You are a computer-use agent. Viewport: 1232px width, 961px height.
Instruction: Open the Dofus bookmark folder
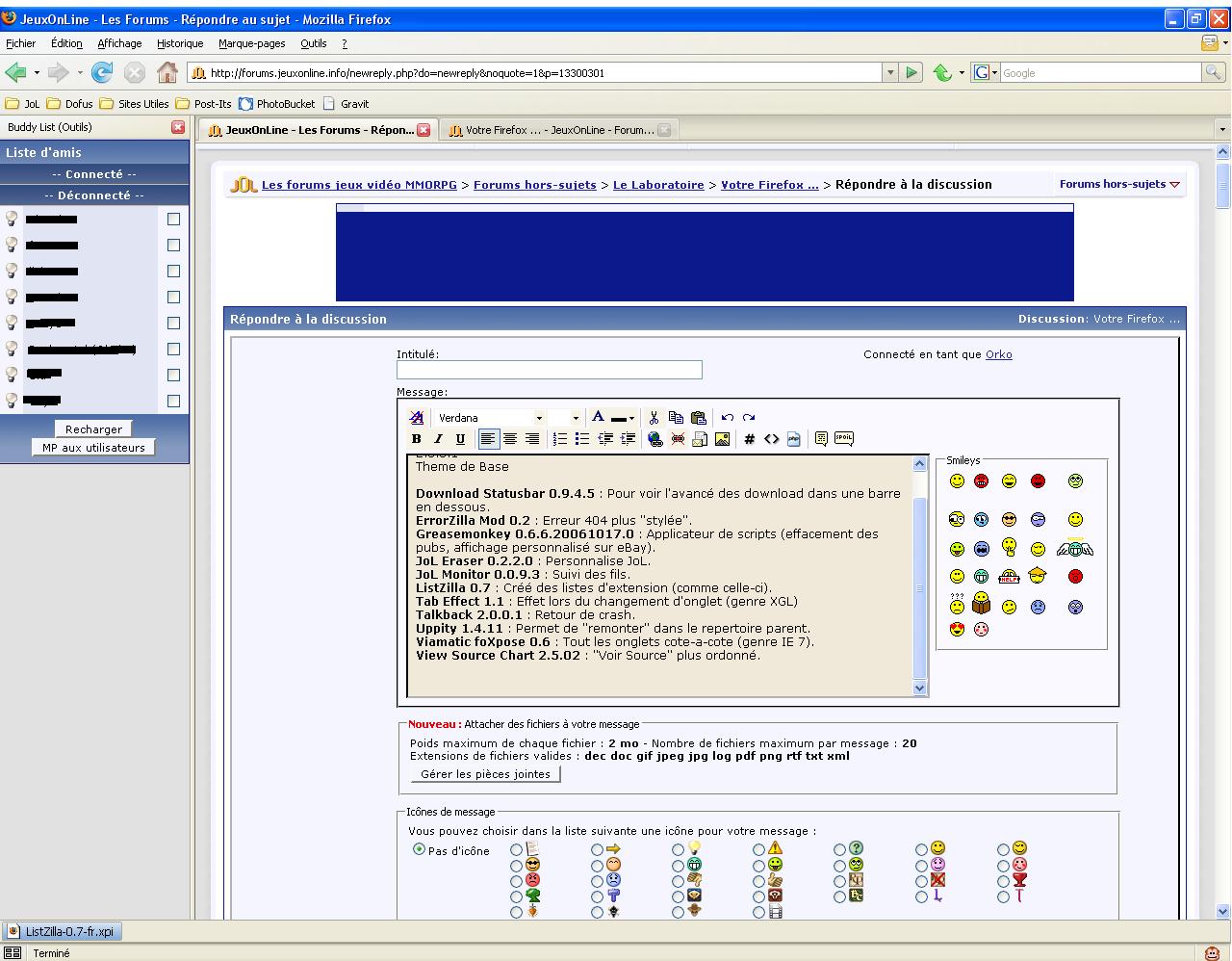(x=70, y=104)
